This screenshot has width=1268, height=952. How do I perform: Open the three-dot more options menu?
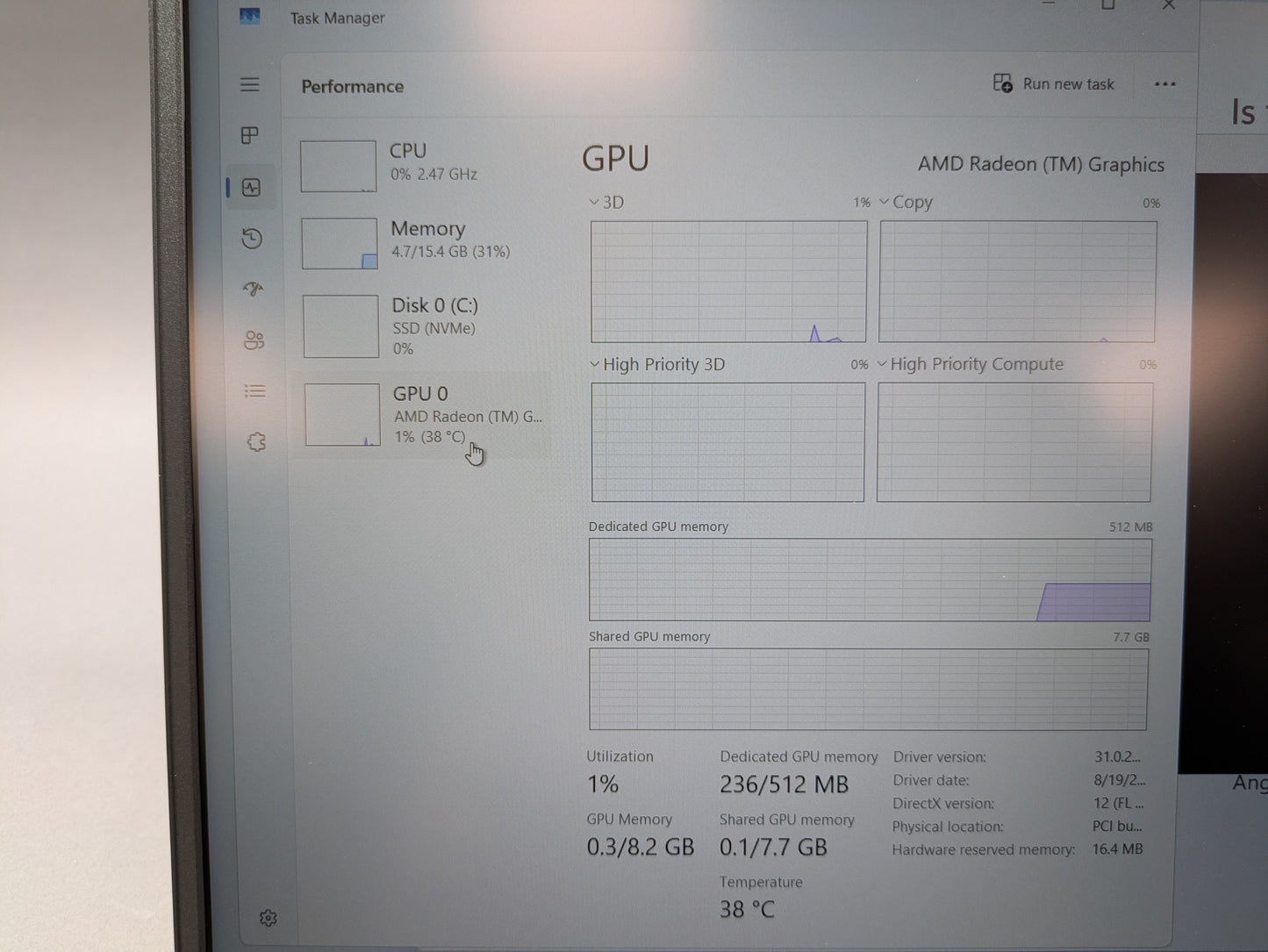1164,84
